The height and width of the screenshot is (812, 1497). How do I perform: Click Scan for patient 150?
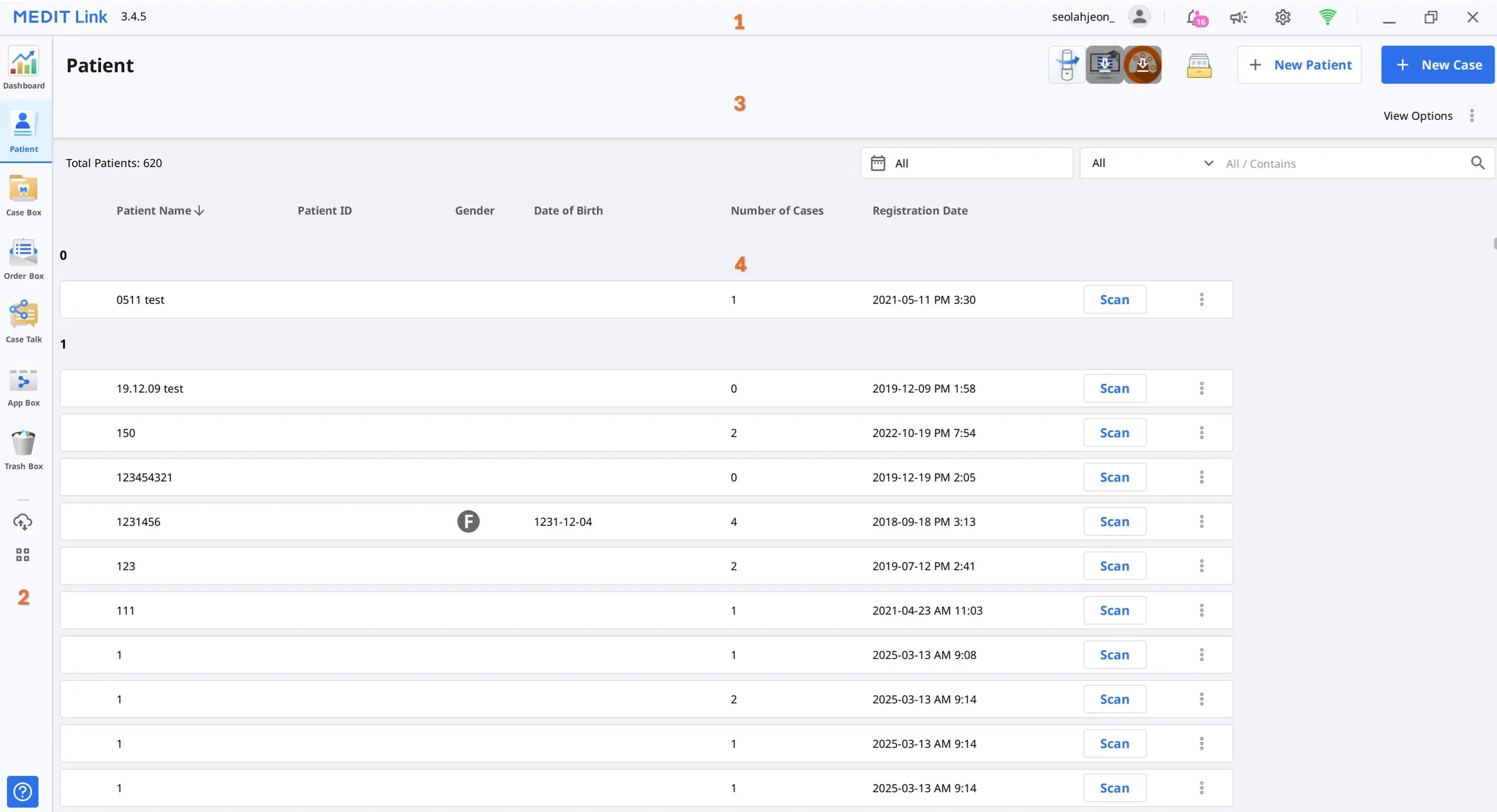tap(1115, 432)
